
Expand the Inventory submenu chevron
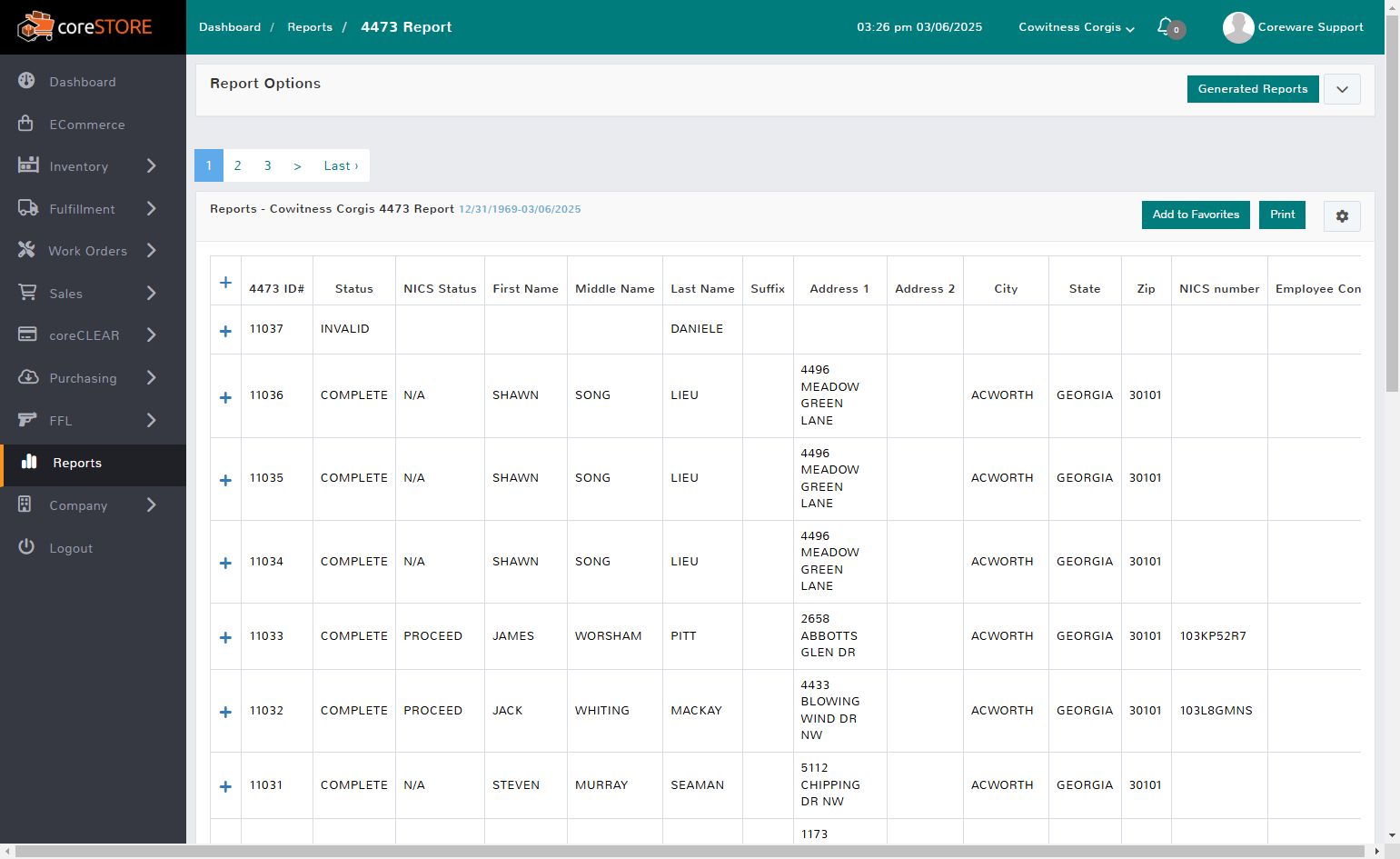[x=152, y=165]
